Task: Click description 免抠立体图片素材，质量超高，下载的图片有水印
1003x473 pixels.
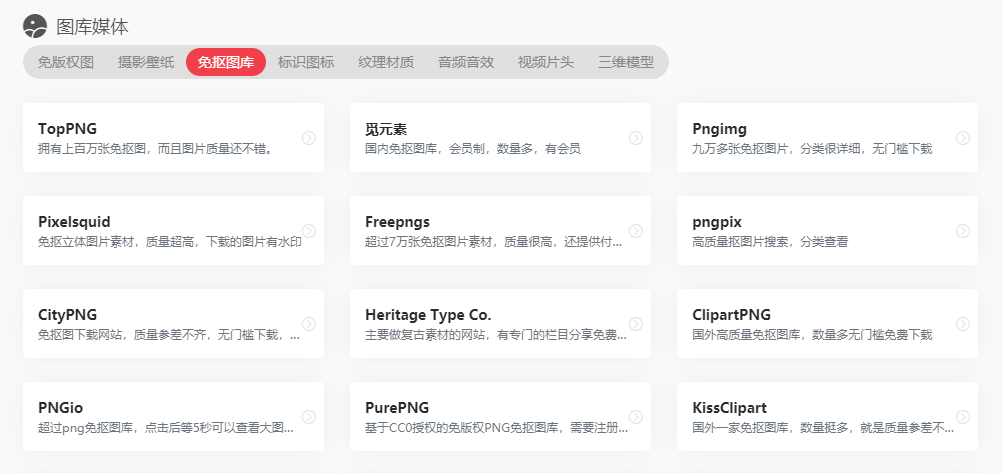Action: pyautogui.click(x=170, y=242)
